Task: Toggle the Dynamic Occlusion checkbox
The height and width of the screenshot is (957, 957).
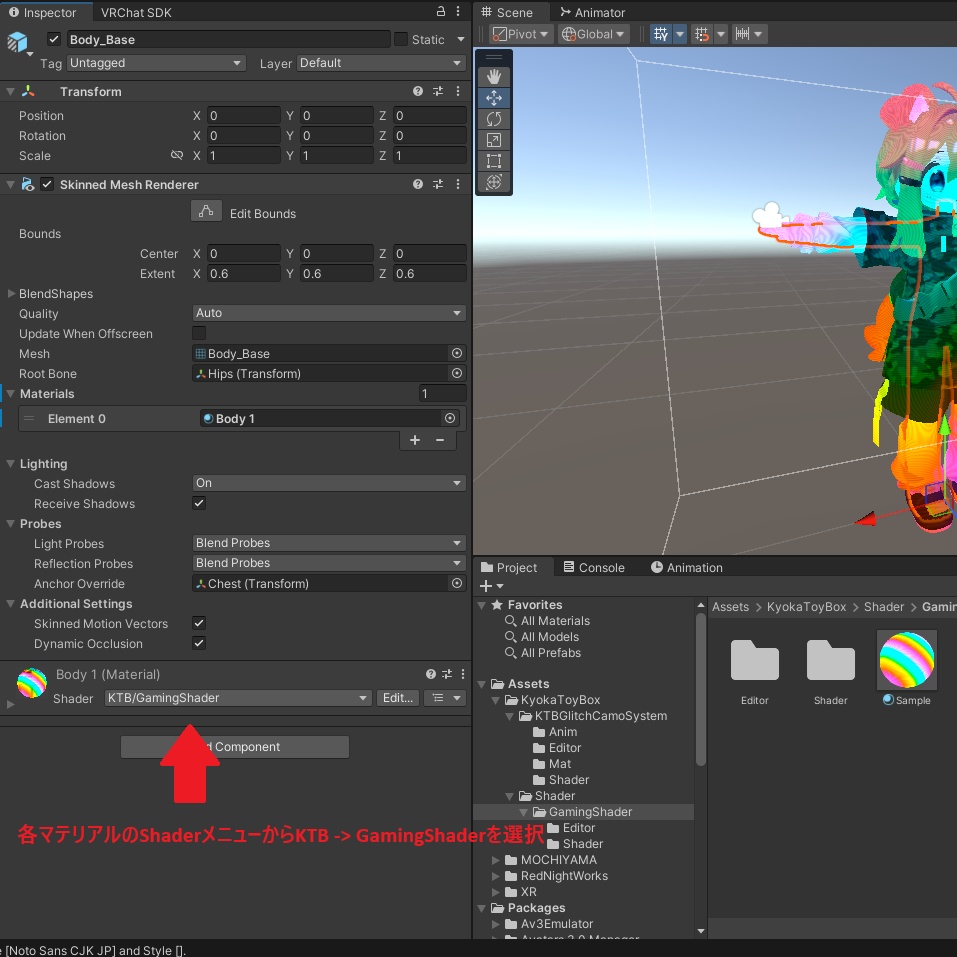Action: click(x=197, y=644)
